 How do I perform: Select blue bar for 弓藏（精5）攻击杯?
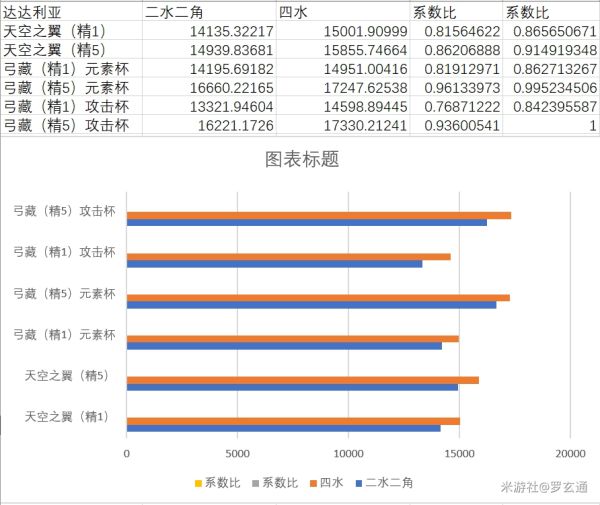[307, 222]
